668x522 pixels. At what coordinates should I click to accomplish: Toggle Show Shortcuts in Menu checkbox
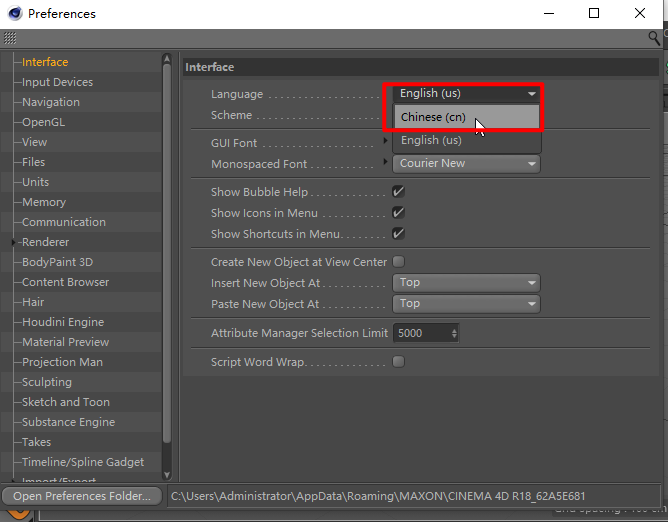tap(398, 234)
